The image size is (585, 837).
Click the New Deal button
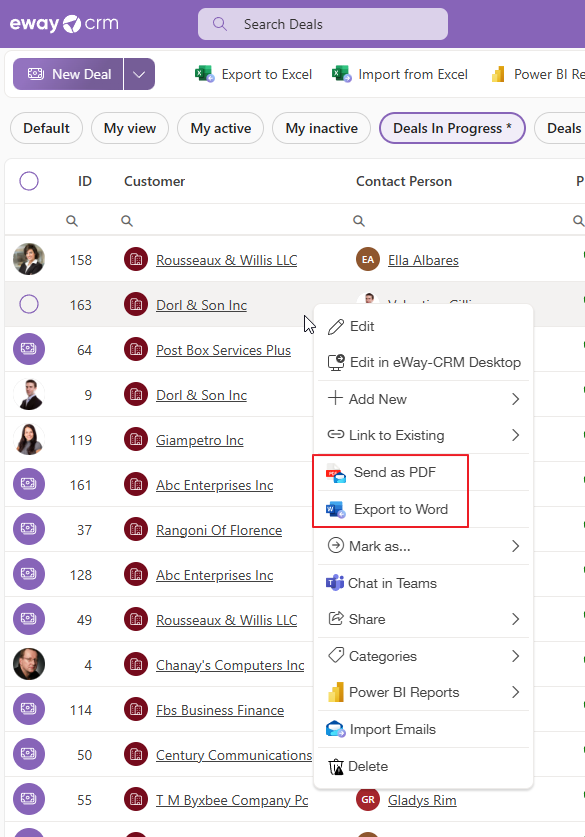coord(68,74)
